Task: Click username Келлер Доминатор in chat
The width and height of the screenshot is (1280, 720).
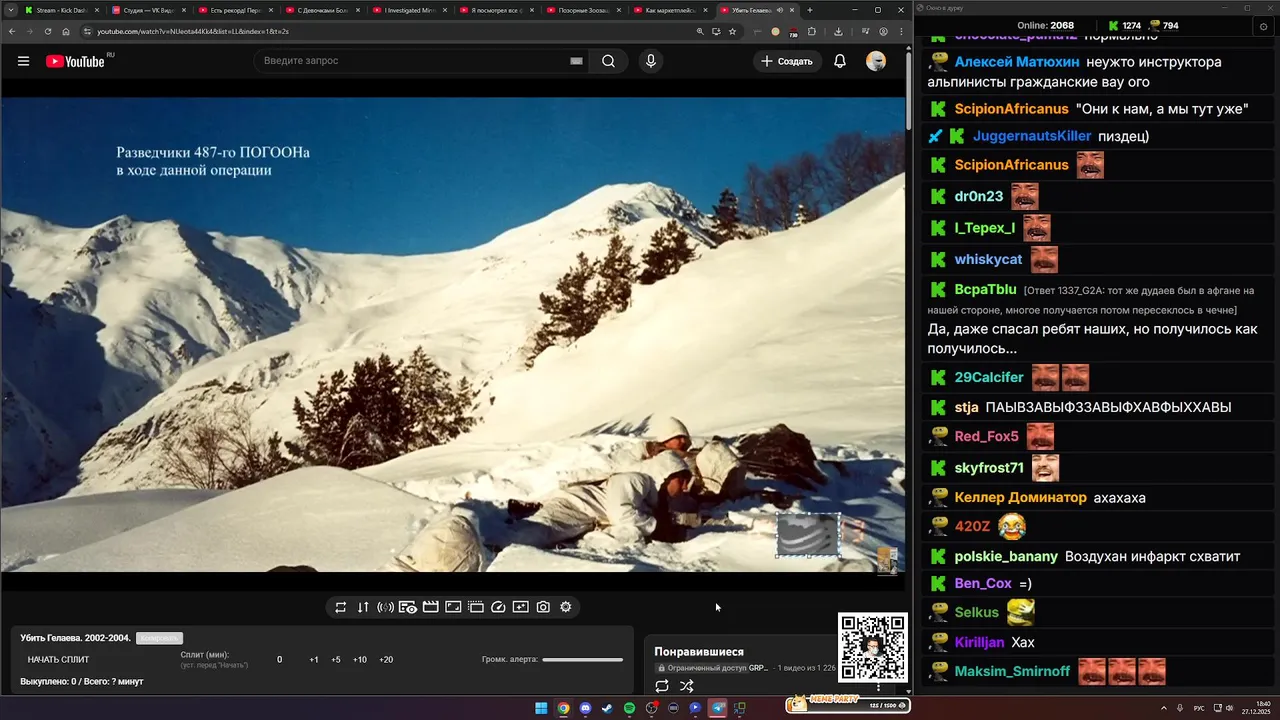Action: (x=1020, y=498)
